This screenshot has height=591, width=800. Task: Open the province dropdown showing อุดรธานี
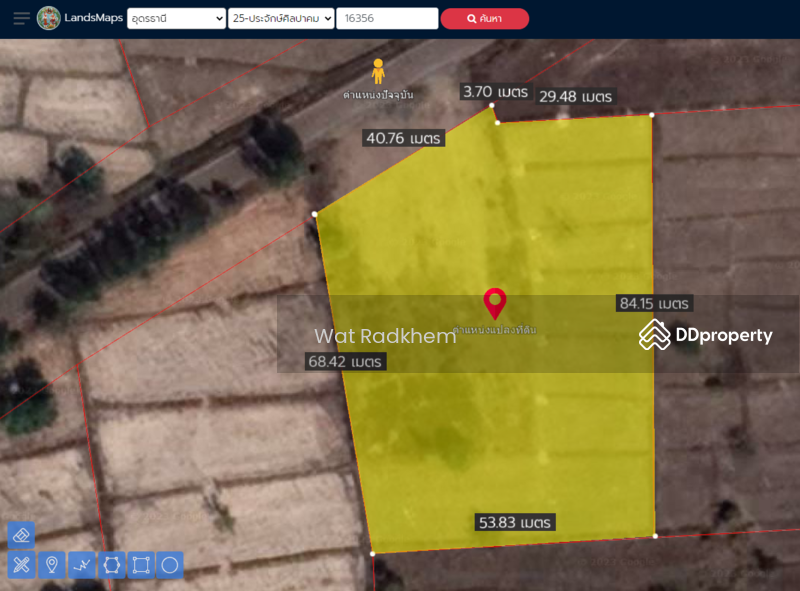(176, 18)
